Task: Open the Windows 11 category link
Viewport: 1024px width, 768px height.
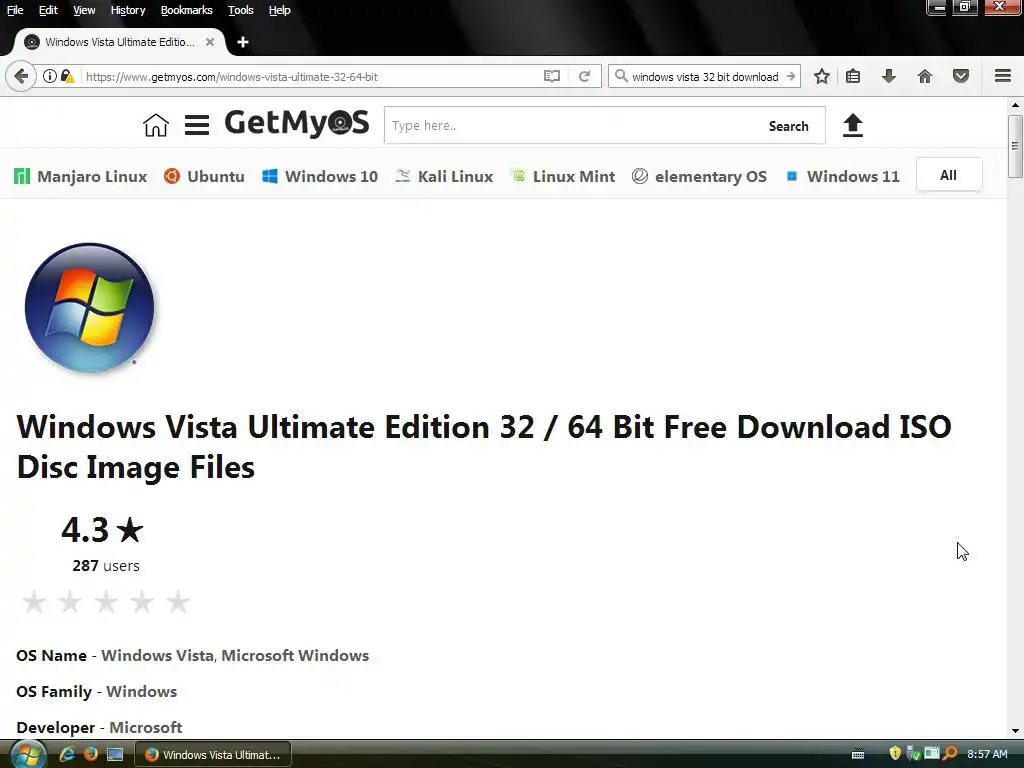Action: pos(842,176)
